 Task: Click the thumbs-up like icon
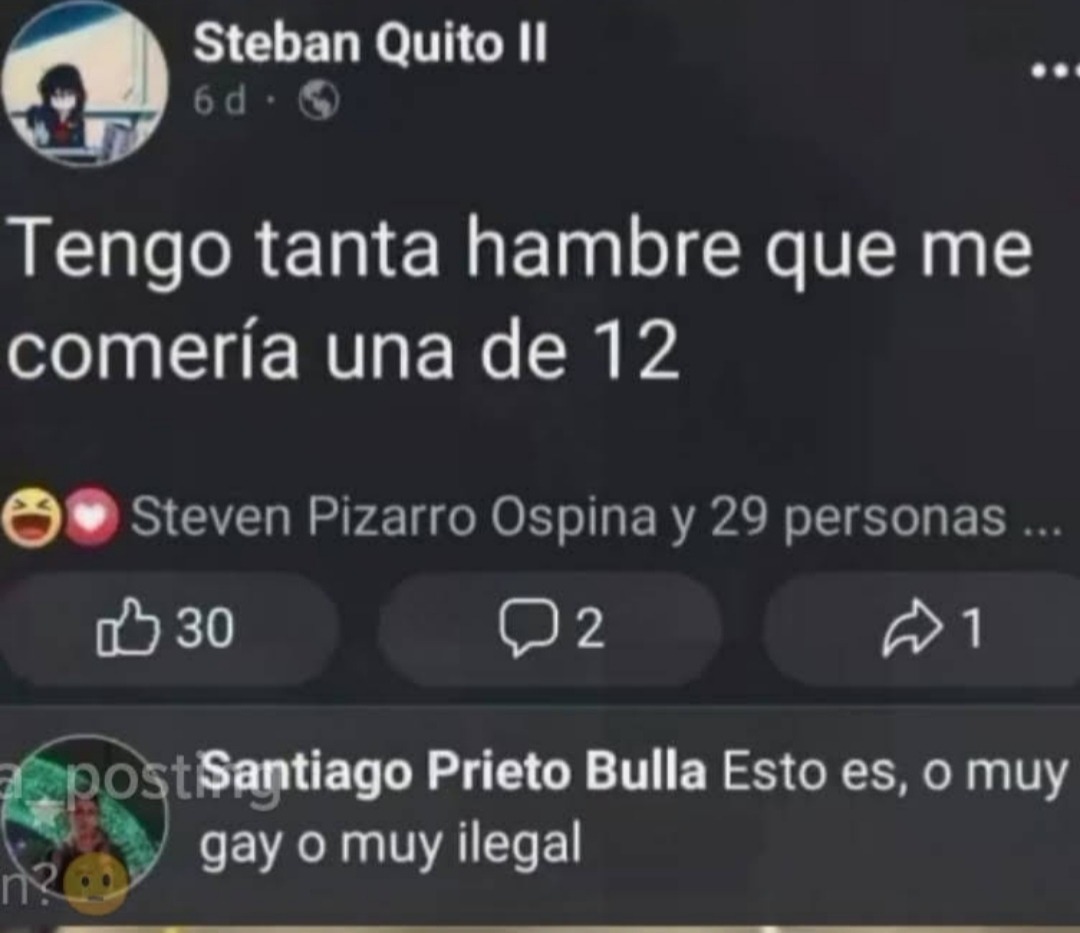point(128,627)
